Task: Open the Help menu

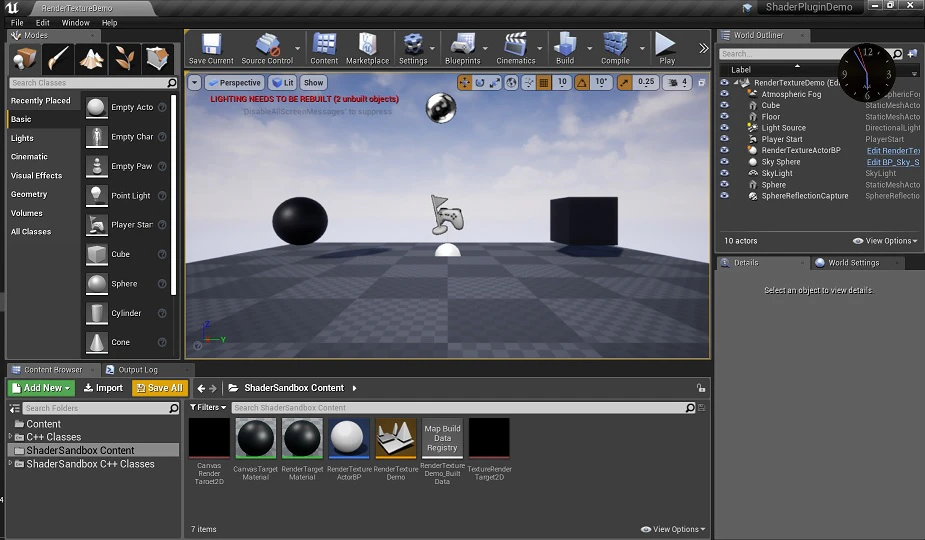Action: (110, 22)
